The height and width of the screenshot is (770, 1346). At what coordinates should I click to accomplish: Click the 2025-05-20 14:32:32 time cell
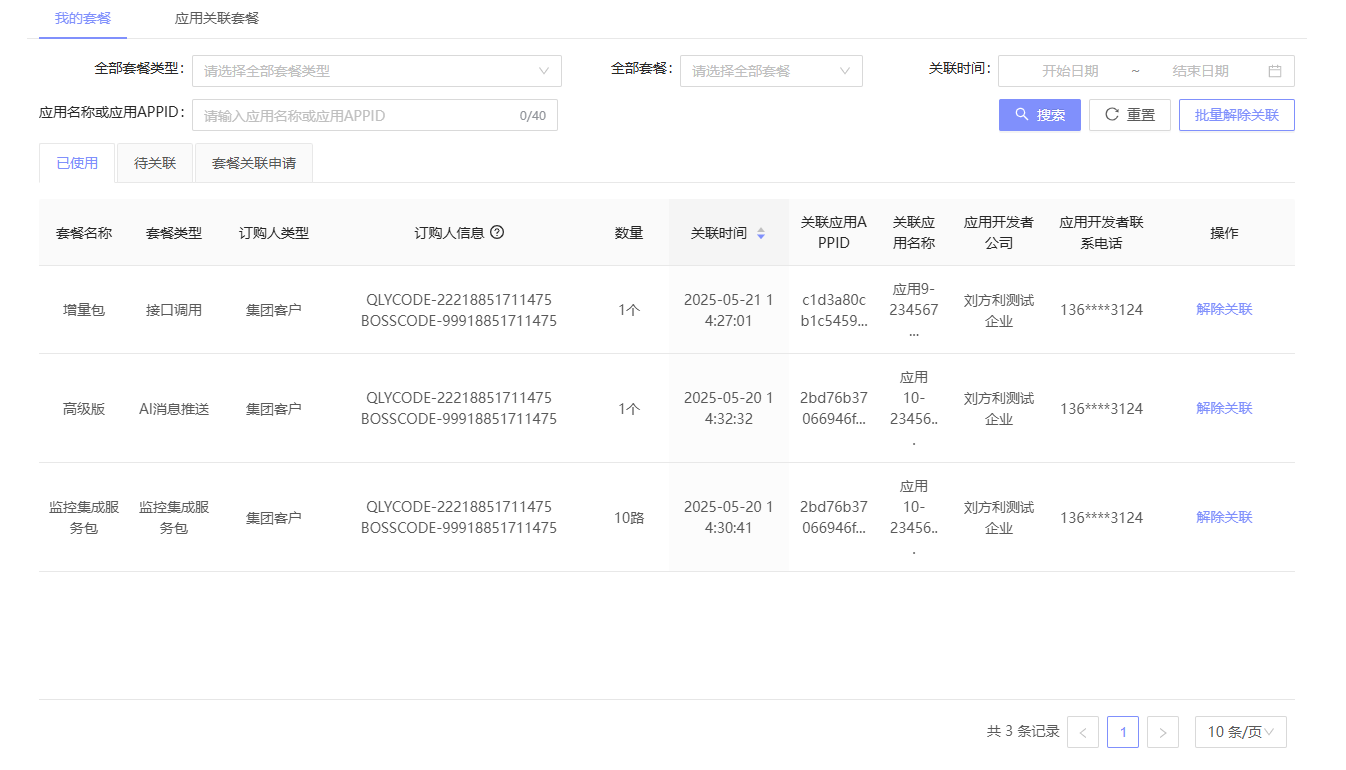pos(729,408)
